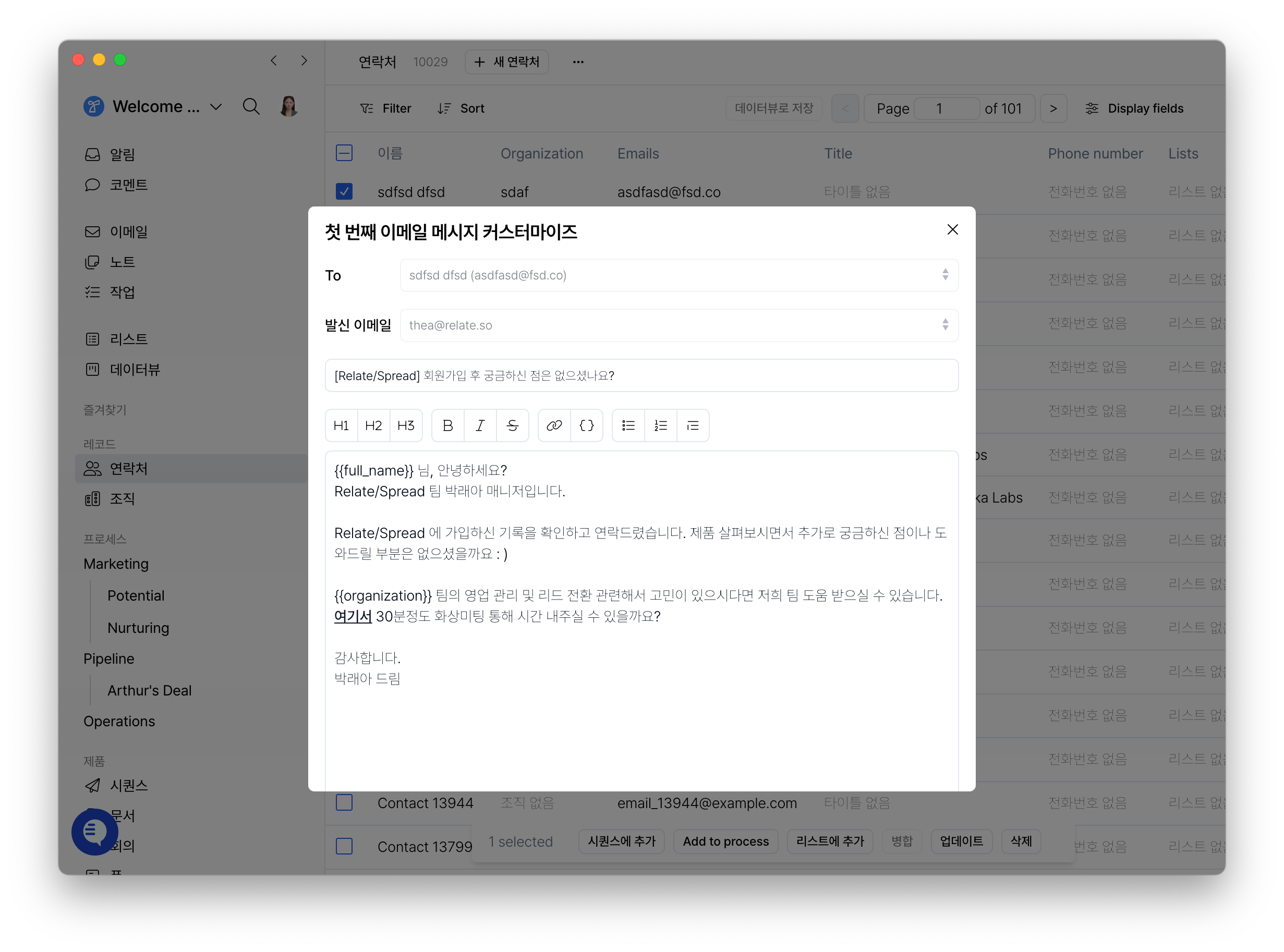Apply H2 heading format
The width and height of the screenshot is (1284, 952).
[x=373, y=425]
